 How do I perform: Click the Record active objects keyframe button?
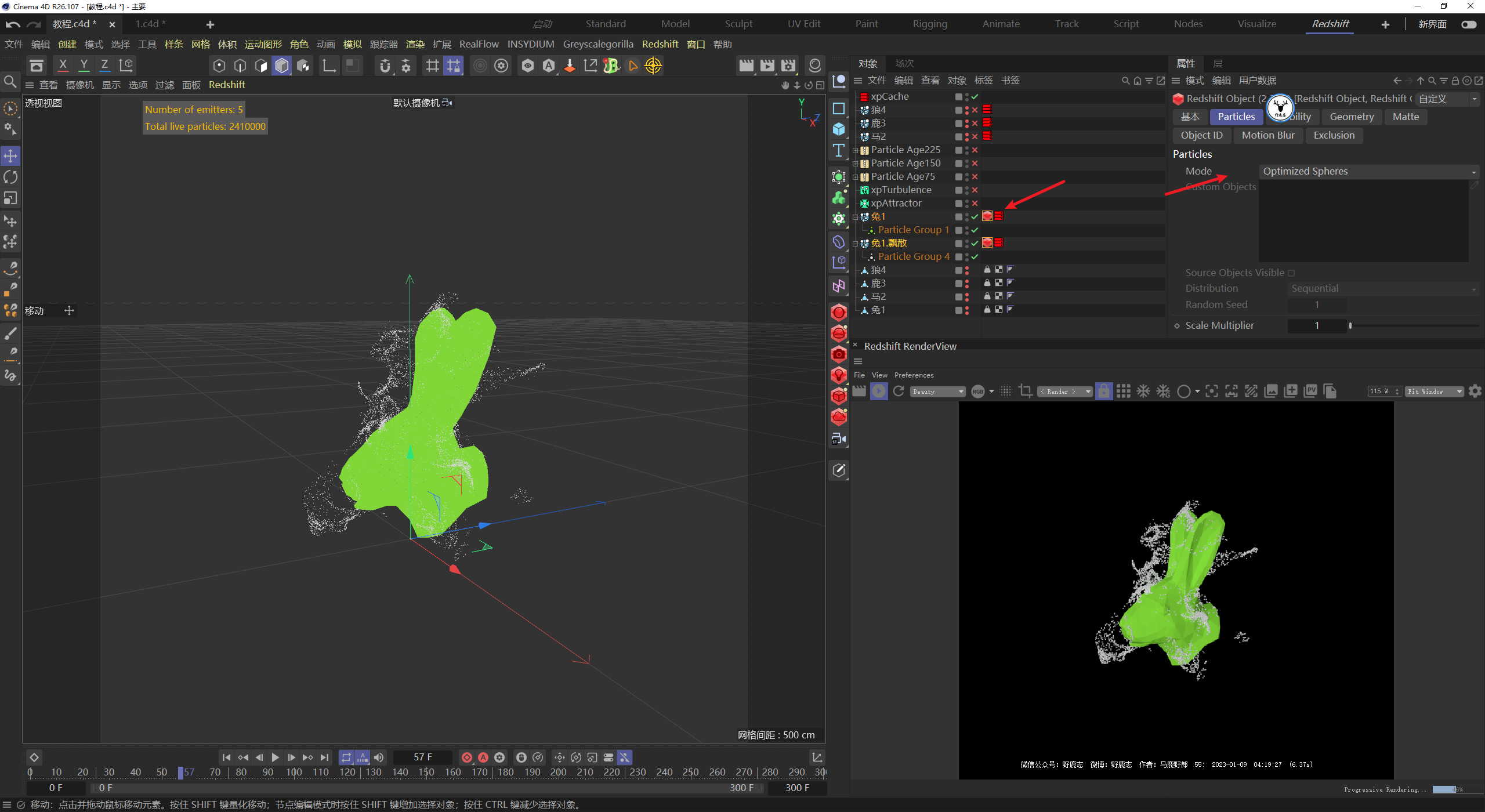(x=466, y=757)
